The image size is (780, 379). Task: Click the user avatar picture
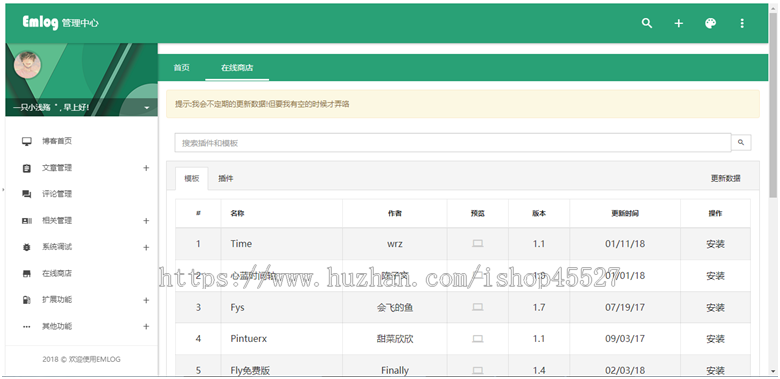point(27,65)
